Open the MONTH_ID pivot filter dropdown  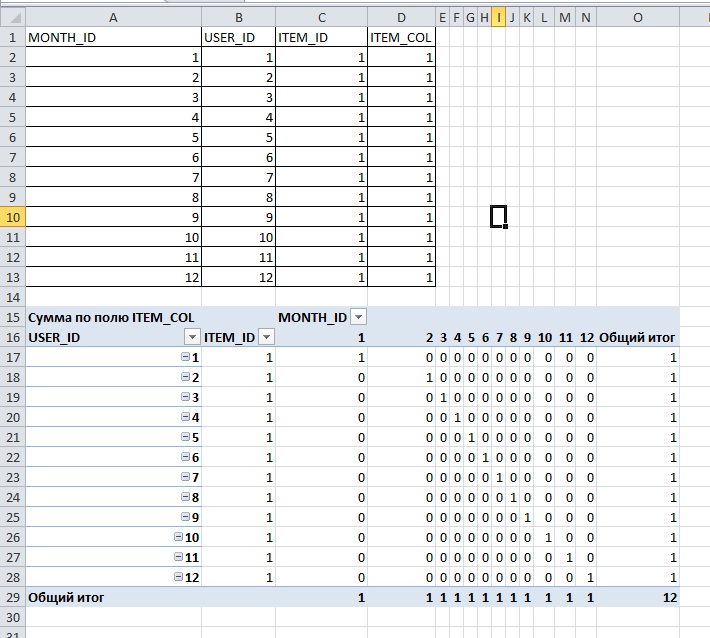(x=359, y=317)
